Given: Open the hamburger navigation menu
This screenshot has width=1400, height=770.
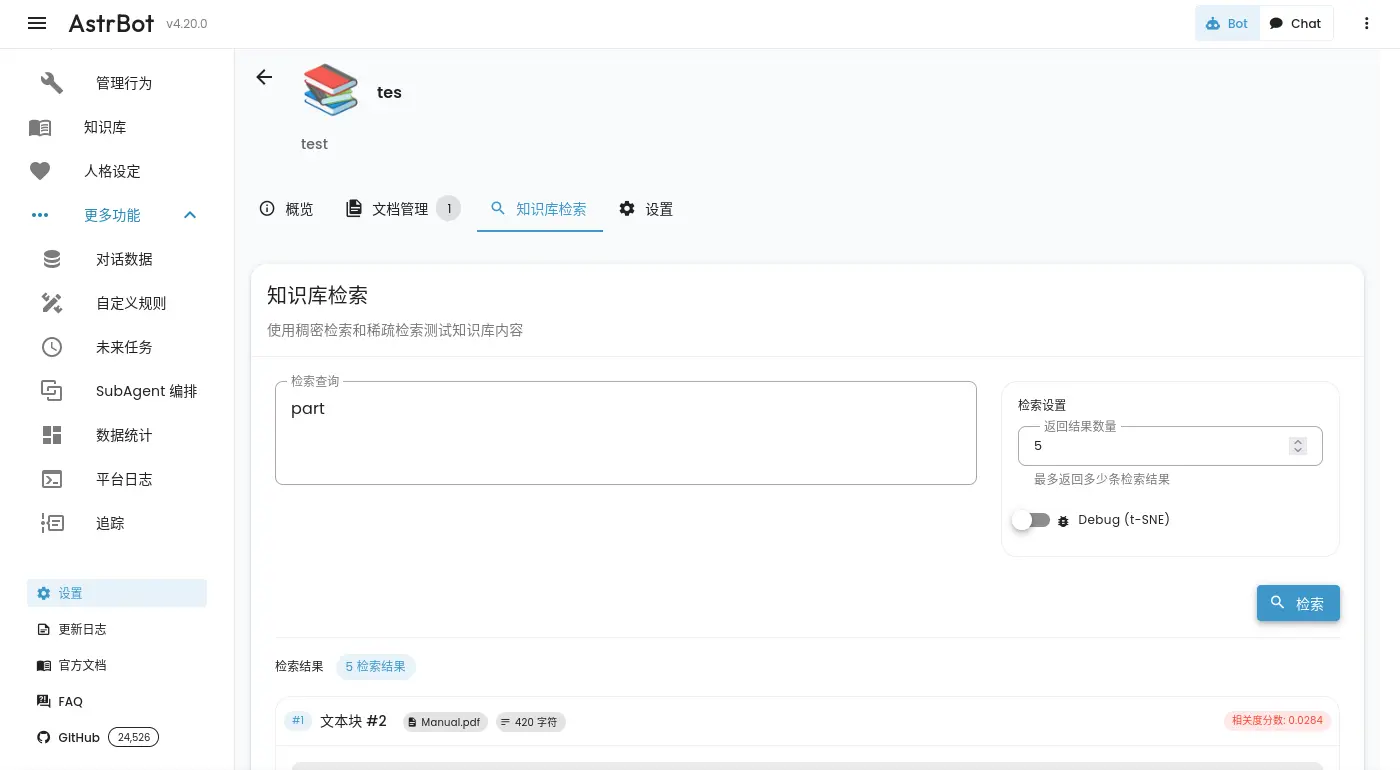Looking at the screenshot, I should [37, 24].
